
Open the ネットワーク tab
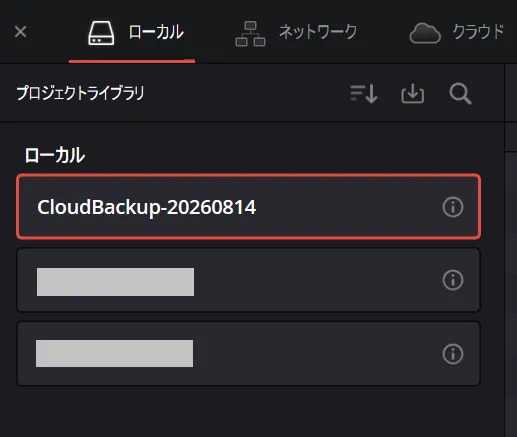pyautogui.click(x=296, y=32)
